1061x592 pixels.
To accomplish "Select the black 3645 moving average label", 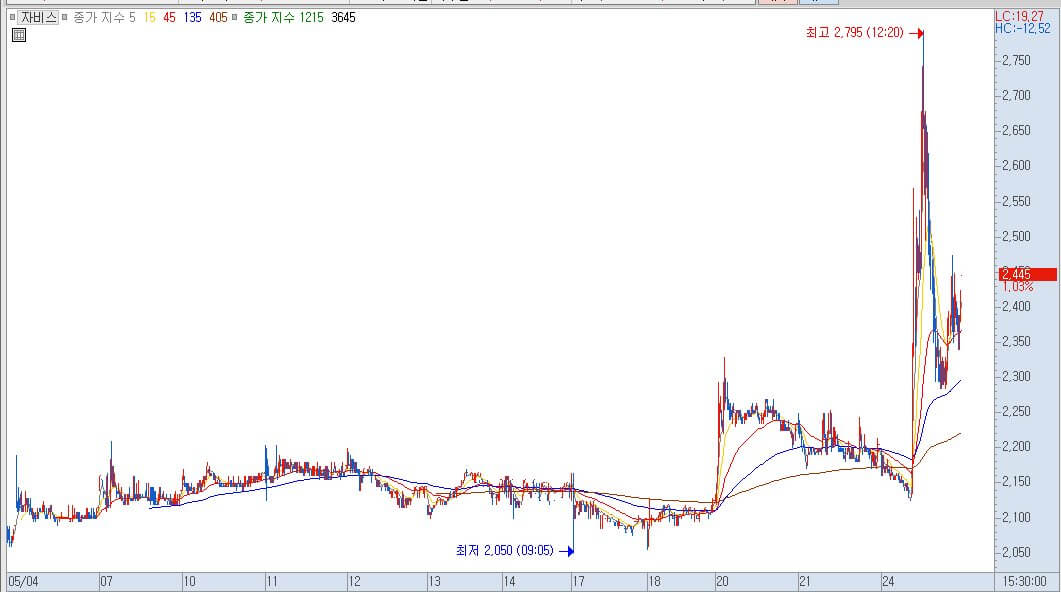I will pyautogui.click(x=343, y=18).
